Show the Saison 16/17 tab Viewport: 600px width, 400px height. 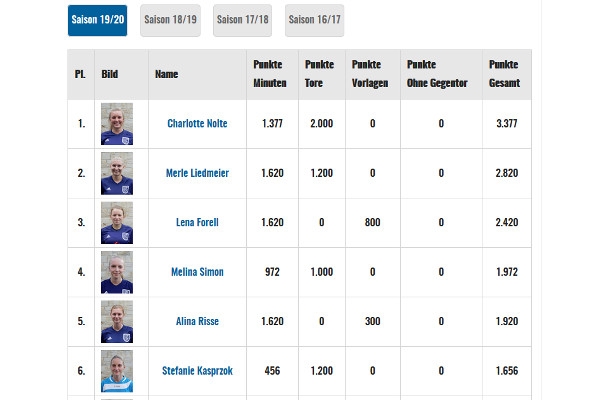(x=314, y=20)
